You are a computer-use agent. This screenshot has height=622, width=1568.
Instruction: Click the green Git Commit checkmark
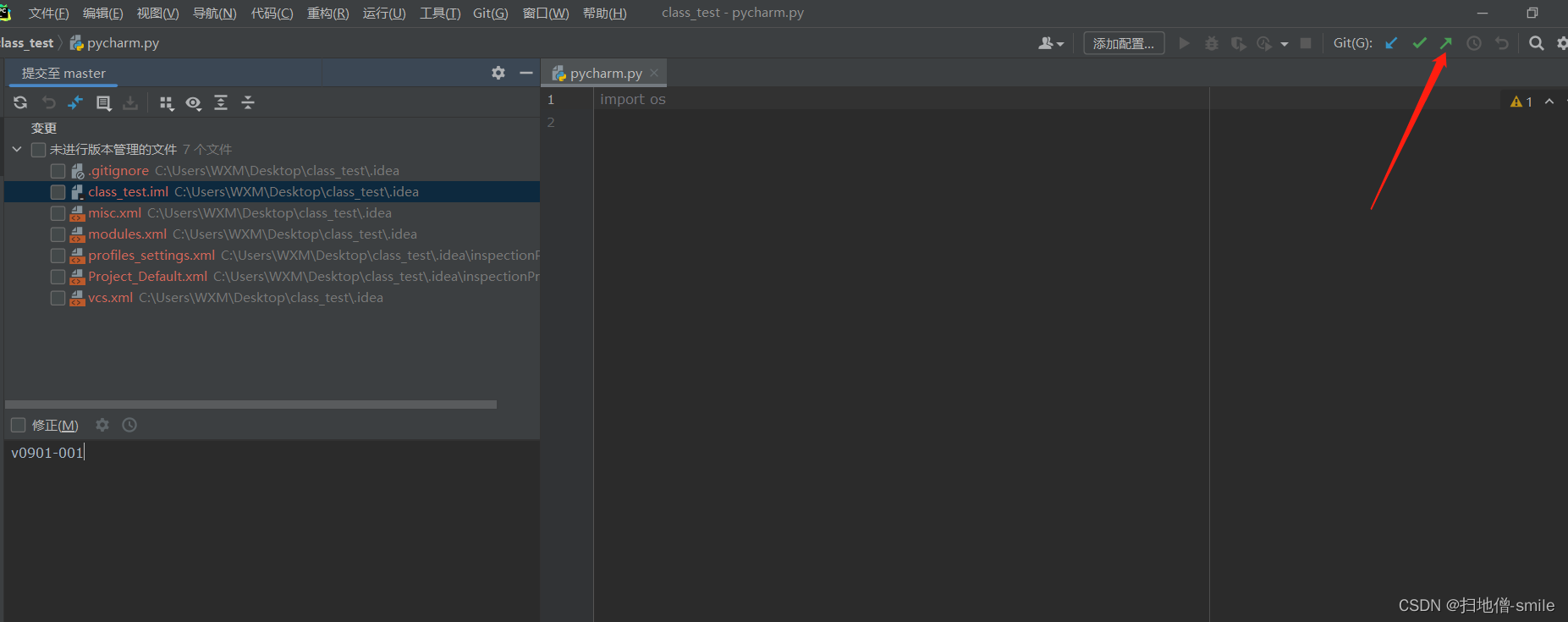(x=1419, y=43)
